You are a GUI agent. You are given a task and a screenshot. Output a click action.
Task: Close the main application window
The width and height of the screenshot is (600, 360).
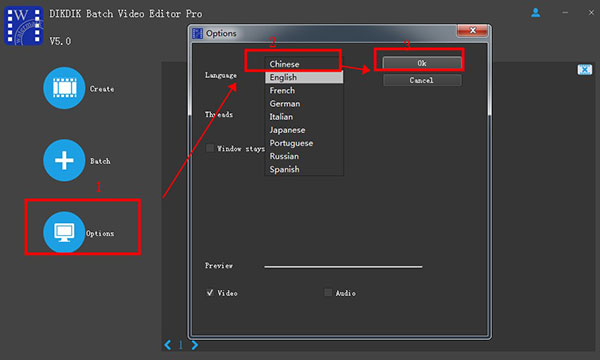click(x=591, y=13)
